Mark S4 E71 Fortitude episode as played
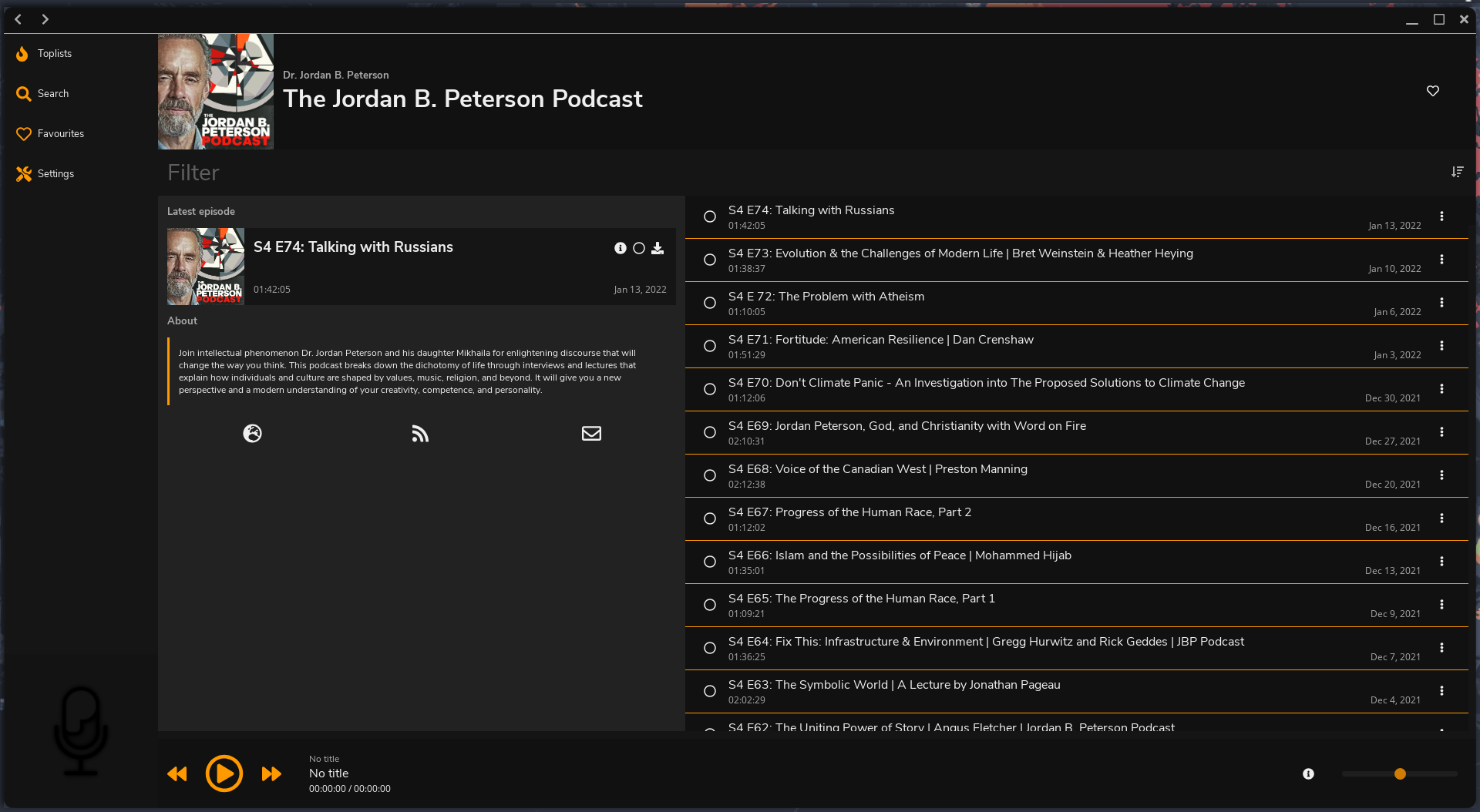 710,347
